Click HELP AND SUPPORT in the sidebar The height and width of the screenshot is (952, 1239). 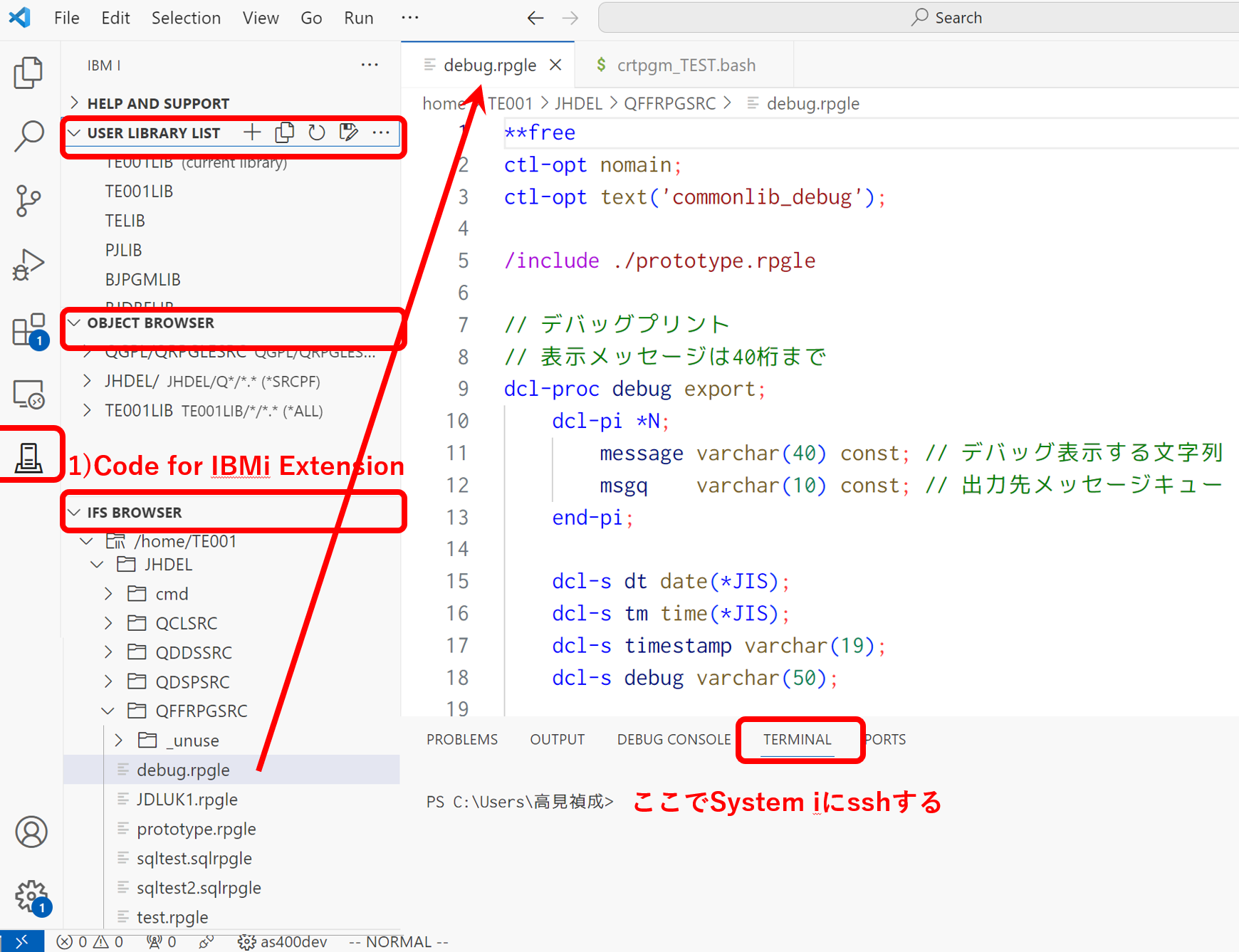pos(158,103)
